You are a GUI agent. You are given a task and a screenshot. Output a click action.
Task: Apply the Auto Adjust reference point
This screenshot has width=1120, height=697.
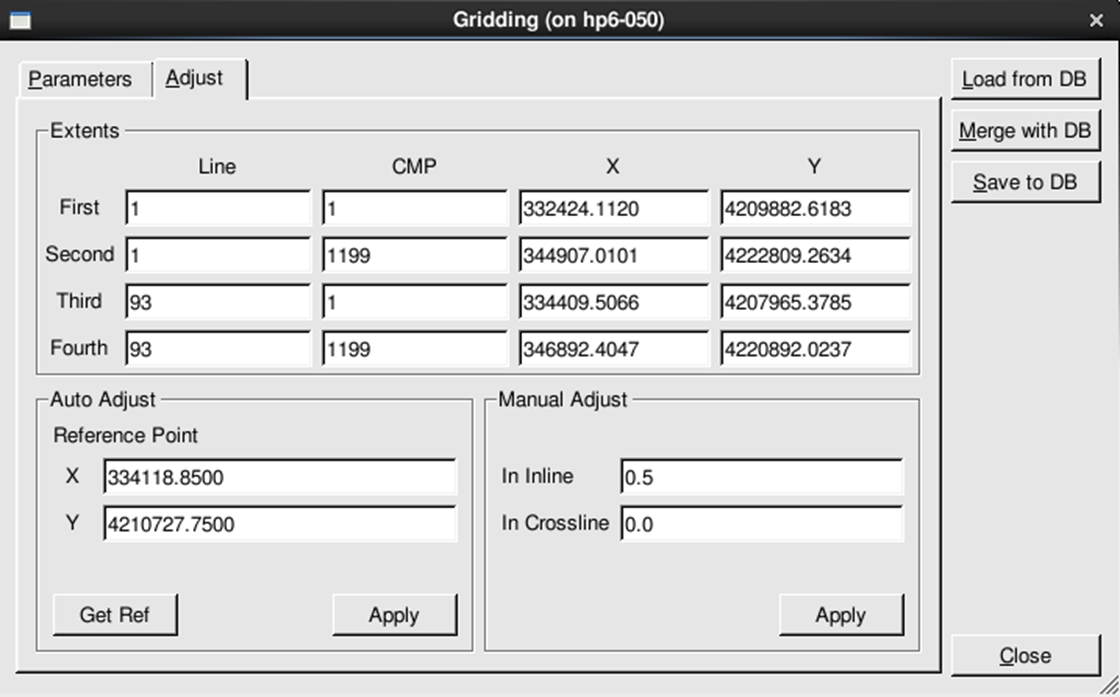pyautogui.click(x=393, y=615)
